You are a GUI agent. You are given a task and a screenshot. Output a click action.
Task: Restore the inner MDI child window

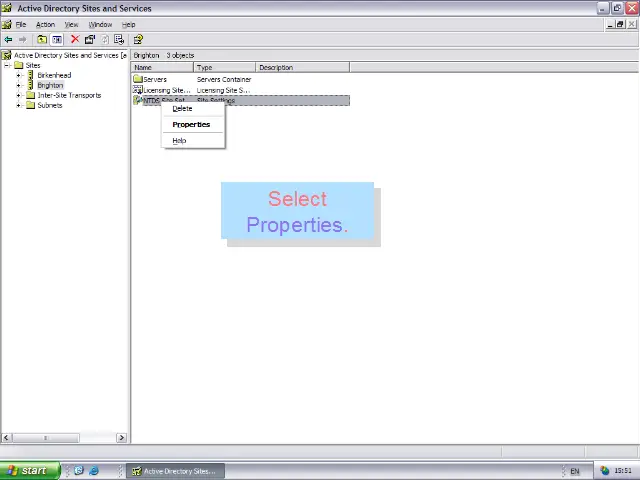[x=620, y=24]
